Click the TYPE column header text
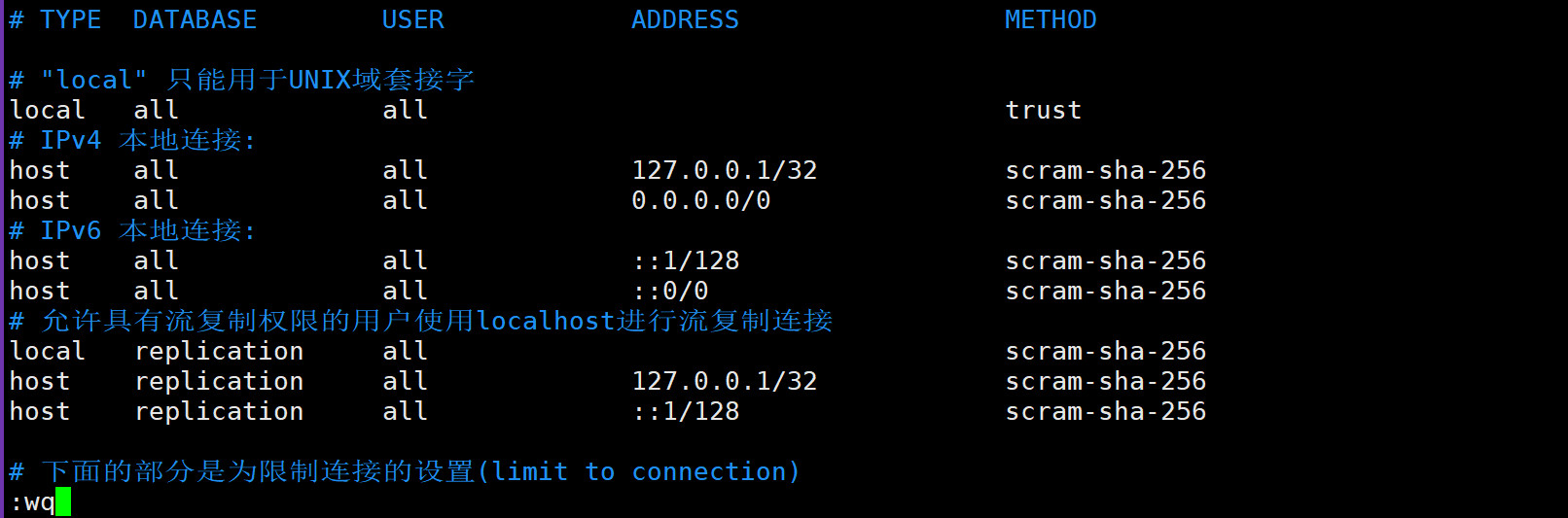1568x518 pixels. coord(70,20)
